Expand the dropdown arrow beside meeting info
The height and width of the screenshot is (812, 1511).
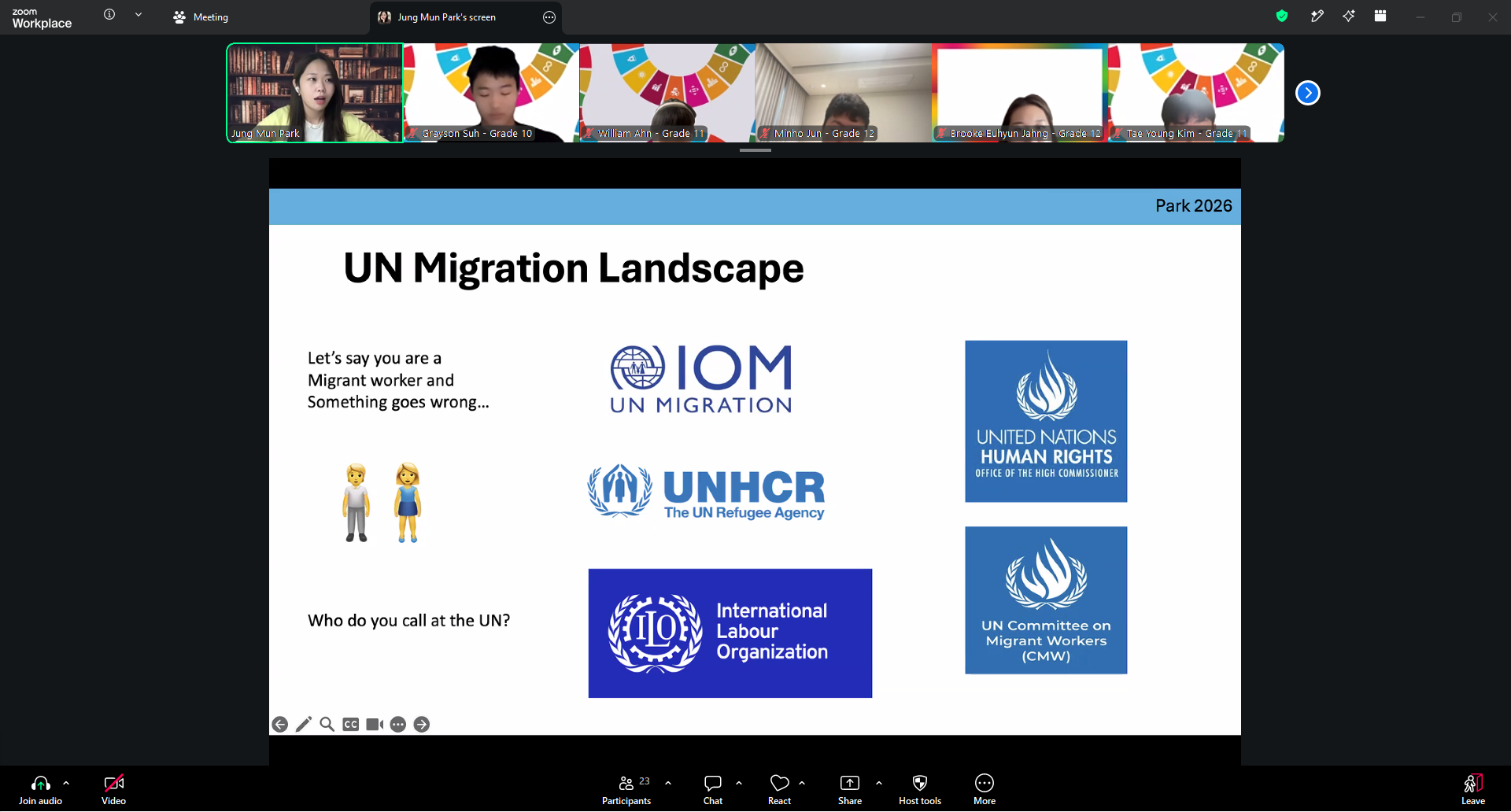pyautogui.click(x=139, y=14)
